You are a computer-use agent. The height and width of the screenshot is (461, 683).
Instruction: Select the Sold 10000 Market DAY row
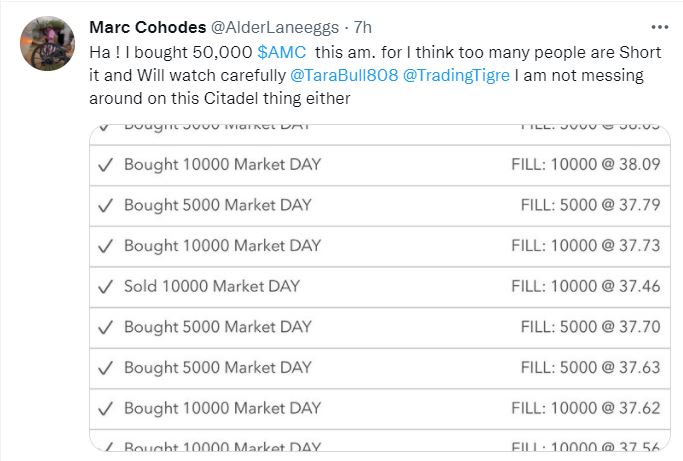[x=378, y=286]
